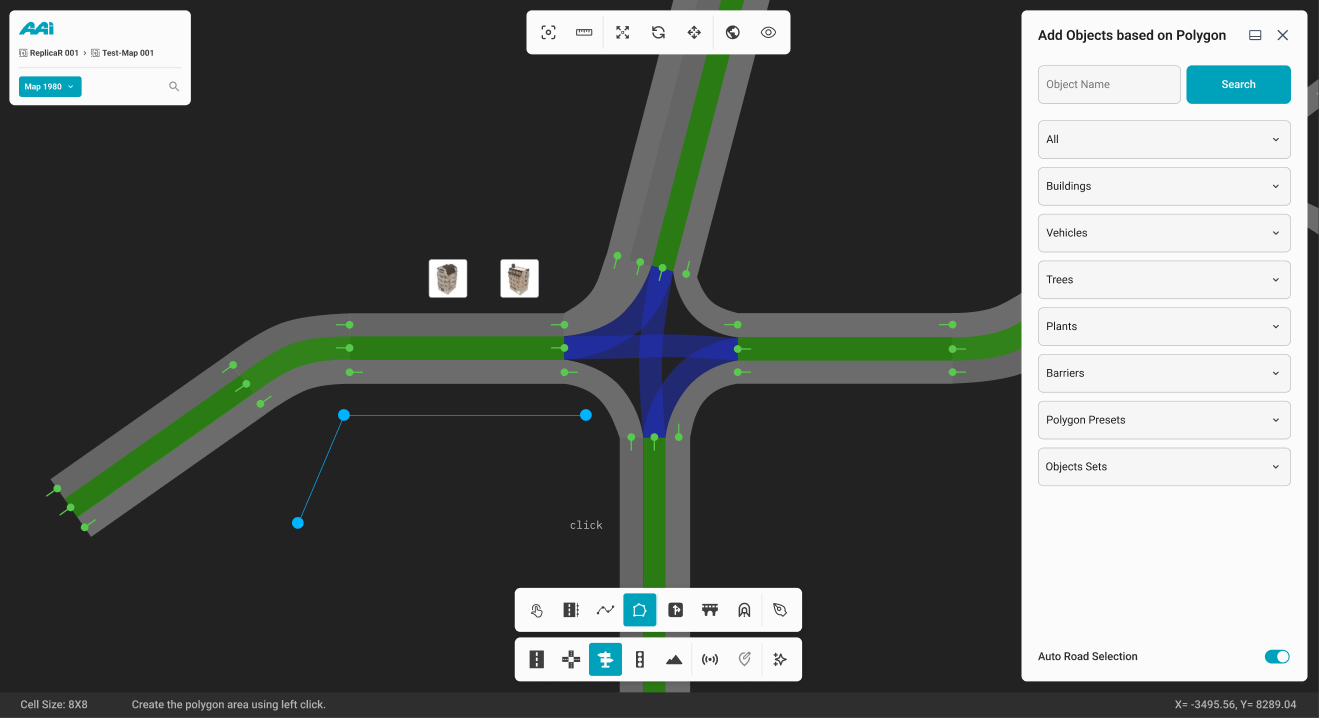Viewport: 1319px width, 718px height.
Task: Select the ruler measurement tool
Action: (584, 32)
